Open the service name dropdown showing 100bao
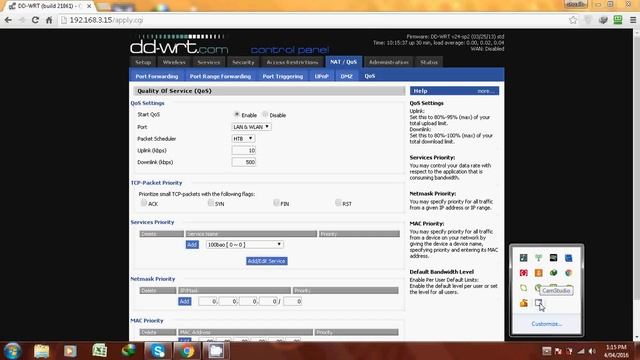This screenshot has height=360, width=640. 244,244
